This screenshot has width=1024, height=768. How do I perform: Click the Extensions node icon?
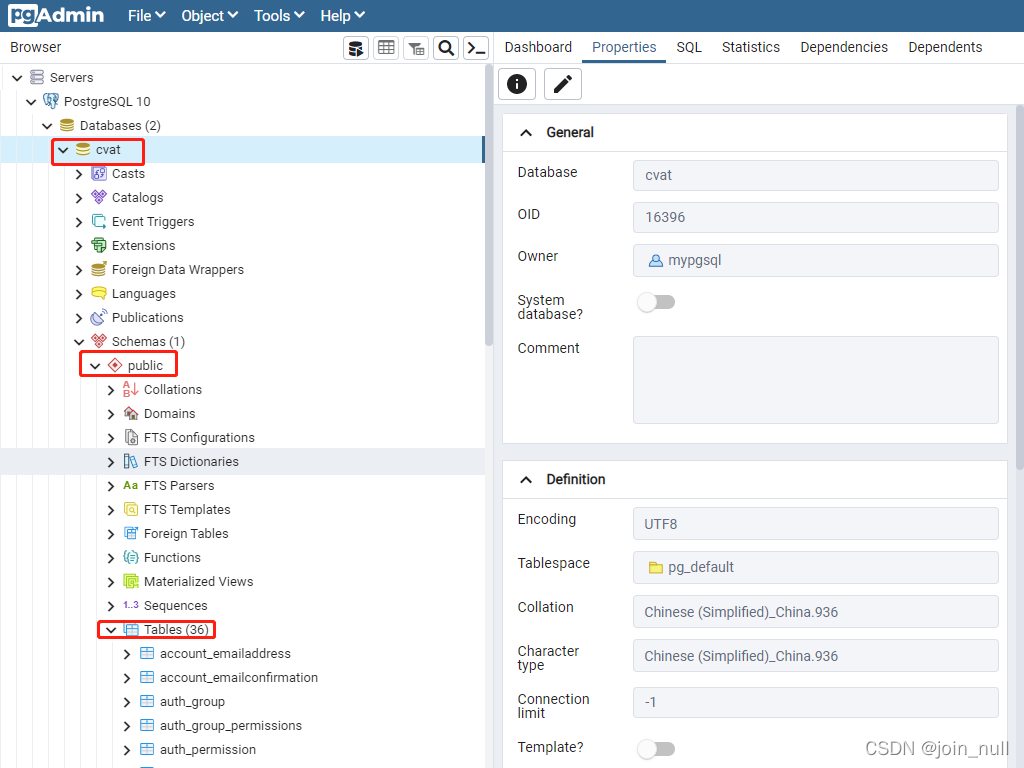pos(99,246)
